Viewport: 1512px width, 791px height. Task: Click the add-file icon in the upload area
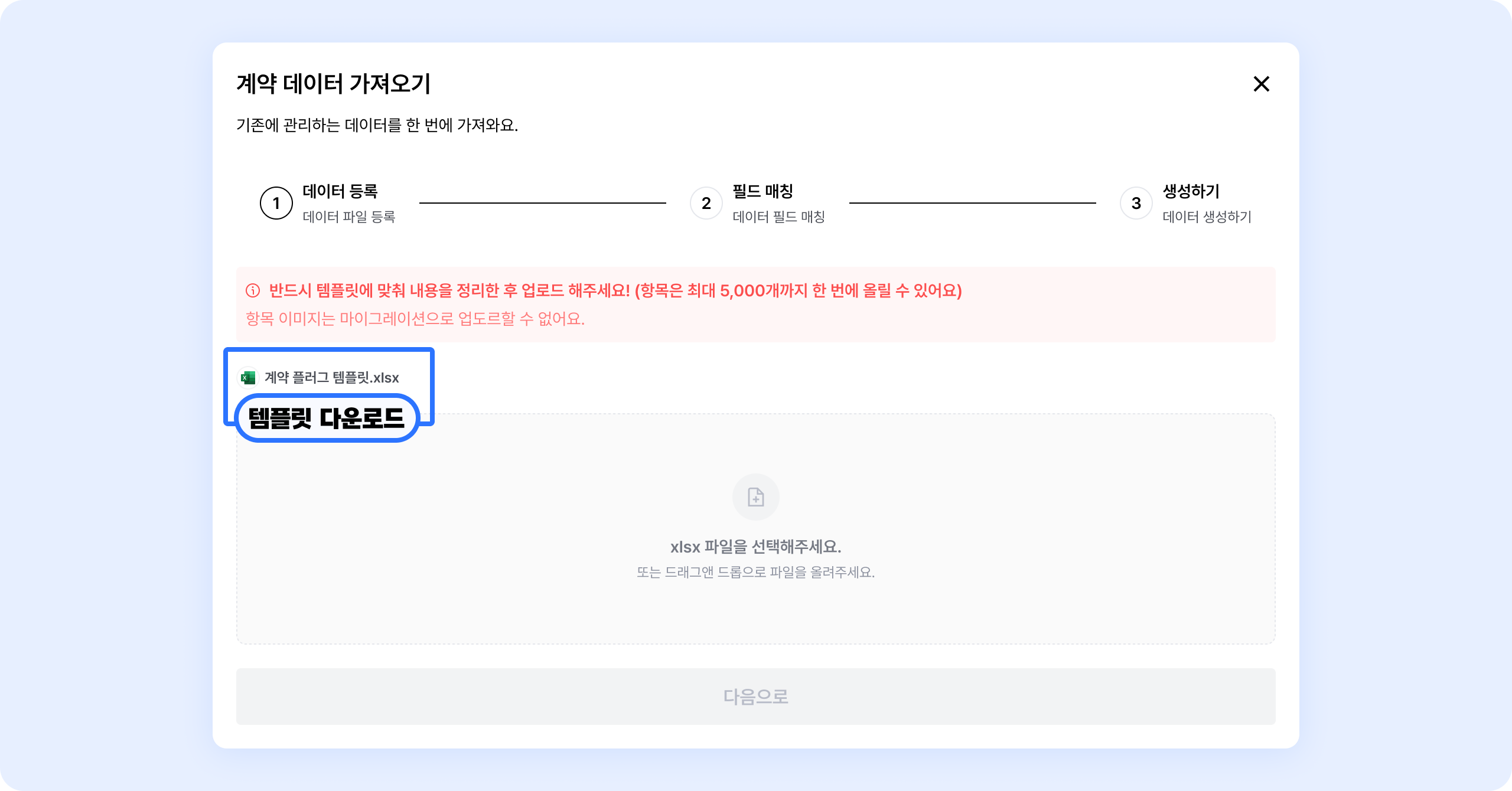point(755,497)
